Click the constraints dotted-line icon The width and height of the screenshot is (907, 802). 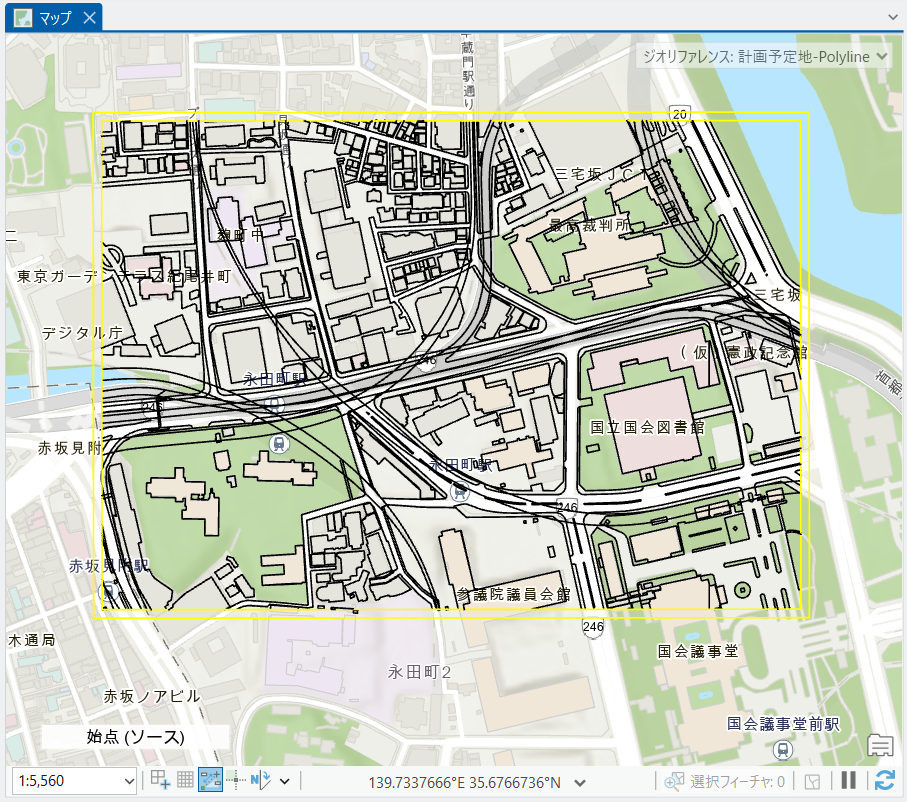(x=237, y=780)
